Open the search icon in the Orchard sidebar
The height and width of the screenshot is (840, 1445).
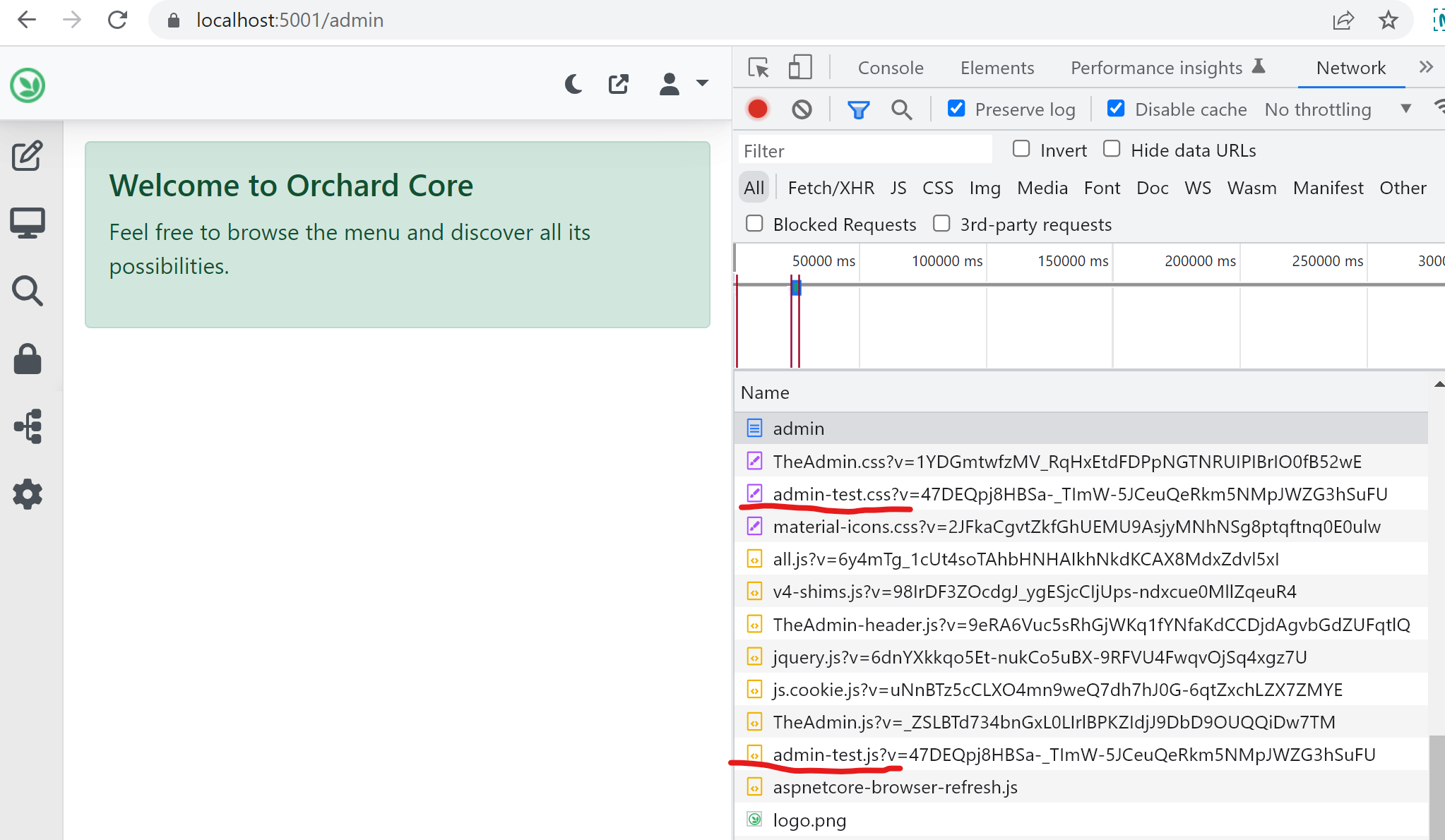[28, 291]
